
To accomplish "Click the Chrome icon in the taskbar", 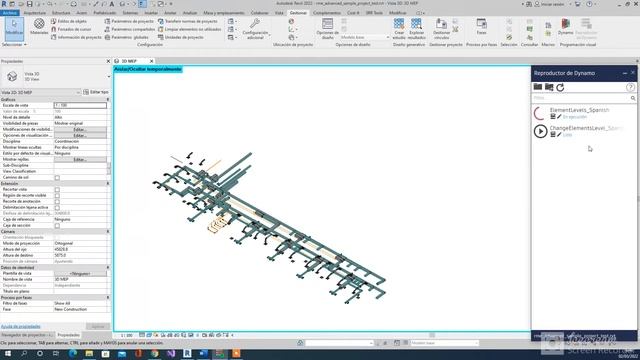I will [155, 353].
